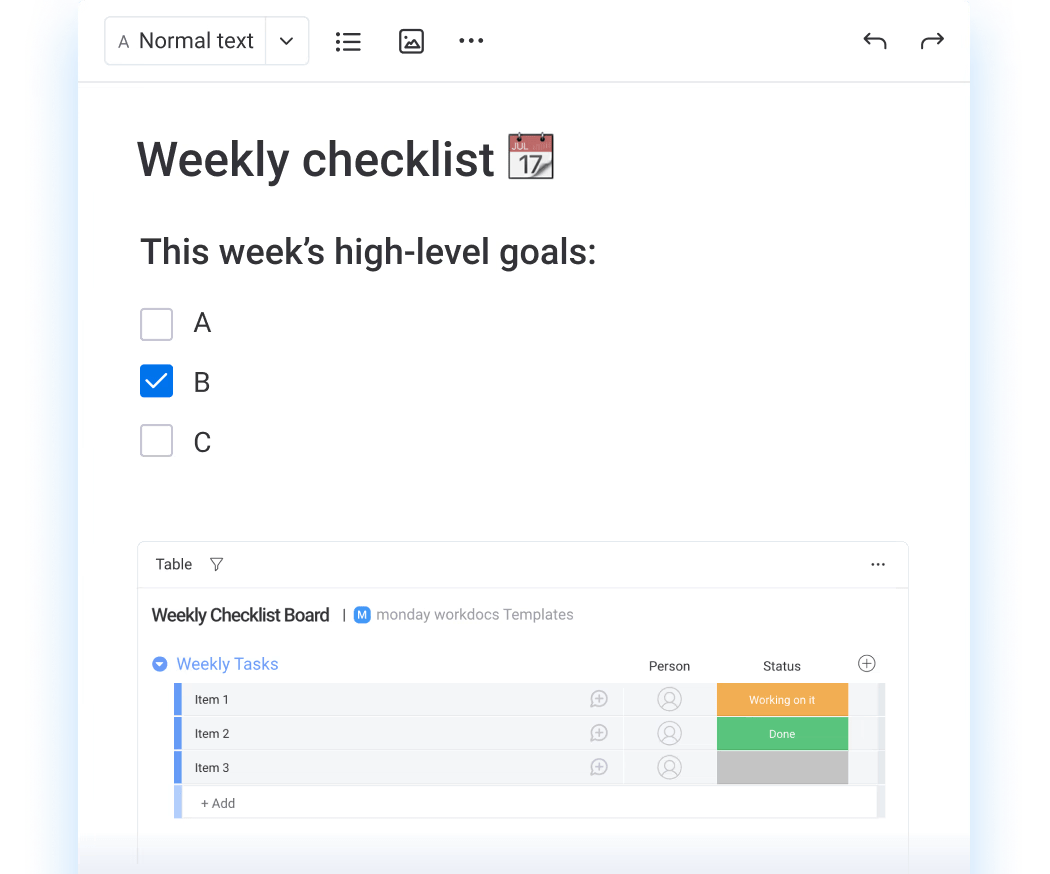The width and height of the screenshot is (1050, 874).
Task: Add a new column with plus icon
Action: pos(867,664)
